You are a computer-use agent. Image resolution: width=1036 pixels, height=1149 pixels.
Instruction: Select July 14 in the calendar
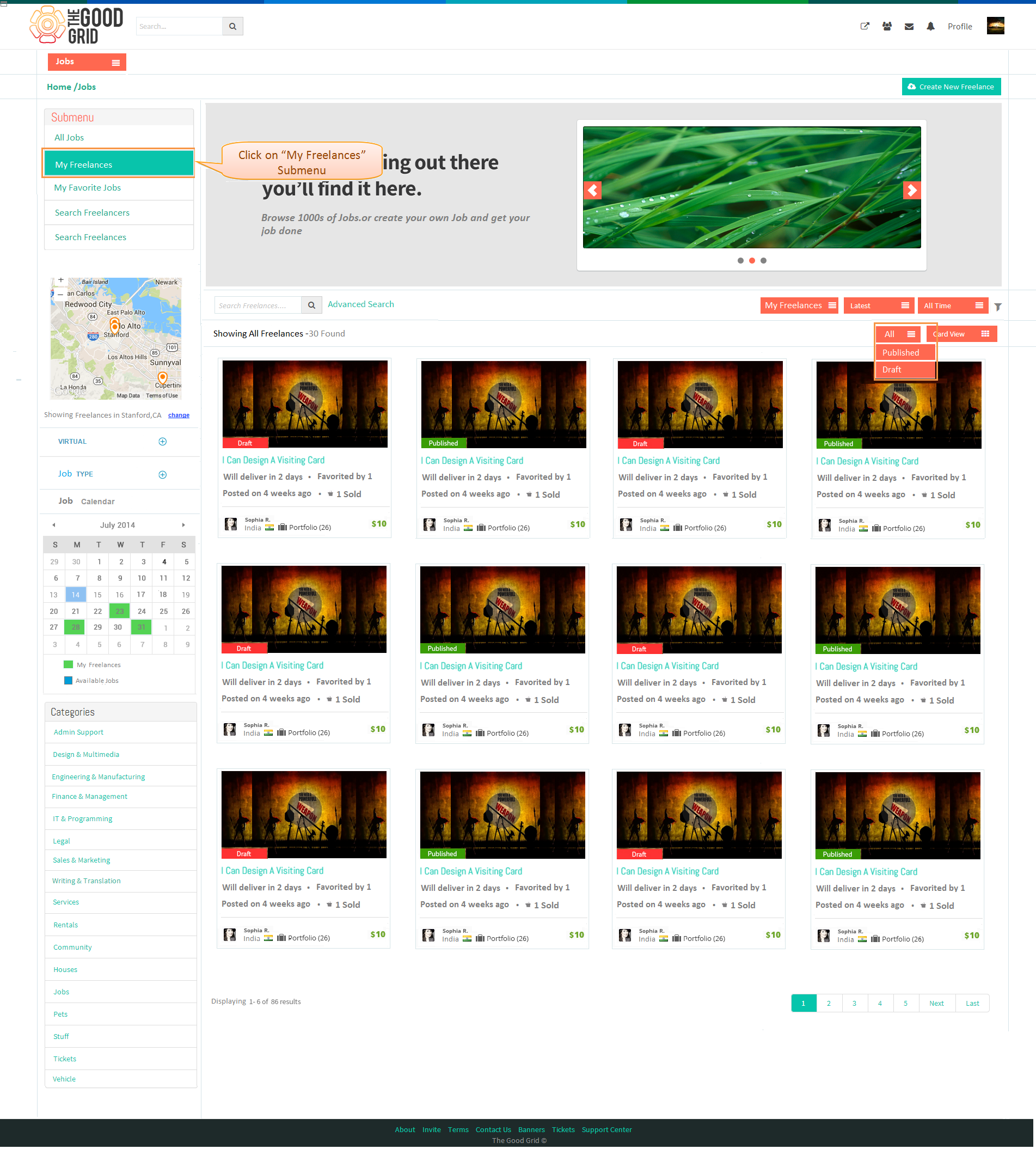[76, 595]
